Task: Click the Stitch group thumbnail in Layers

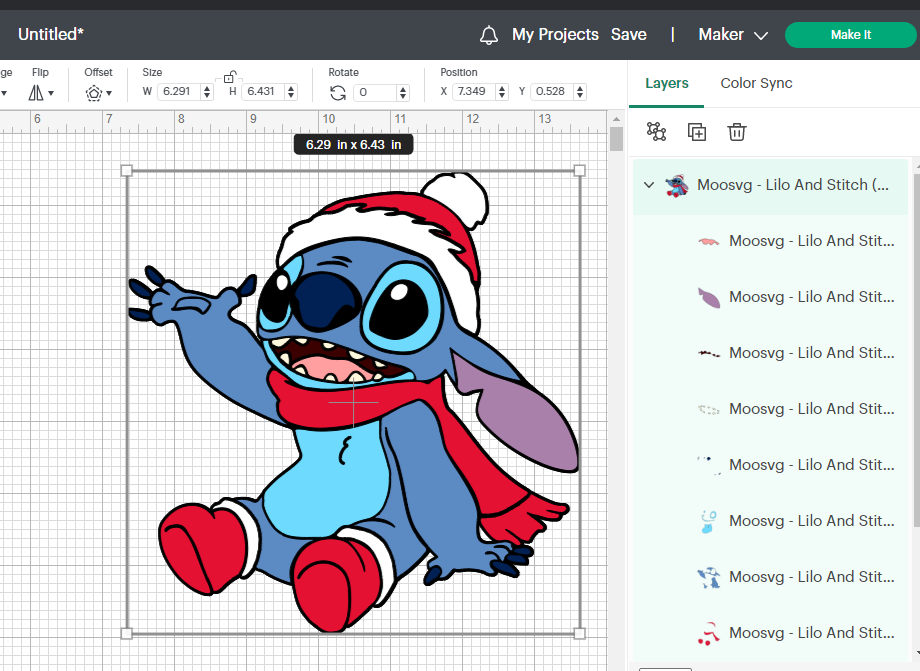Action: tap(677, 185)
